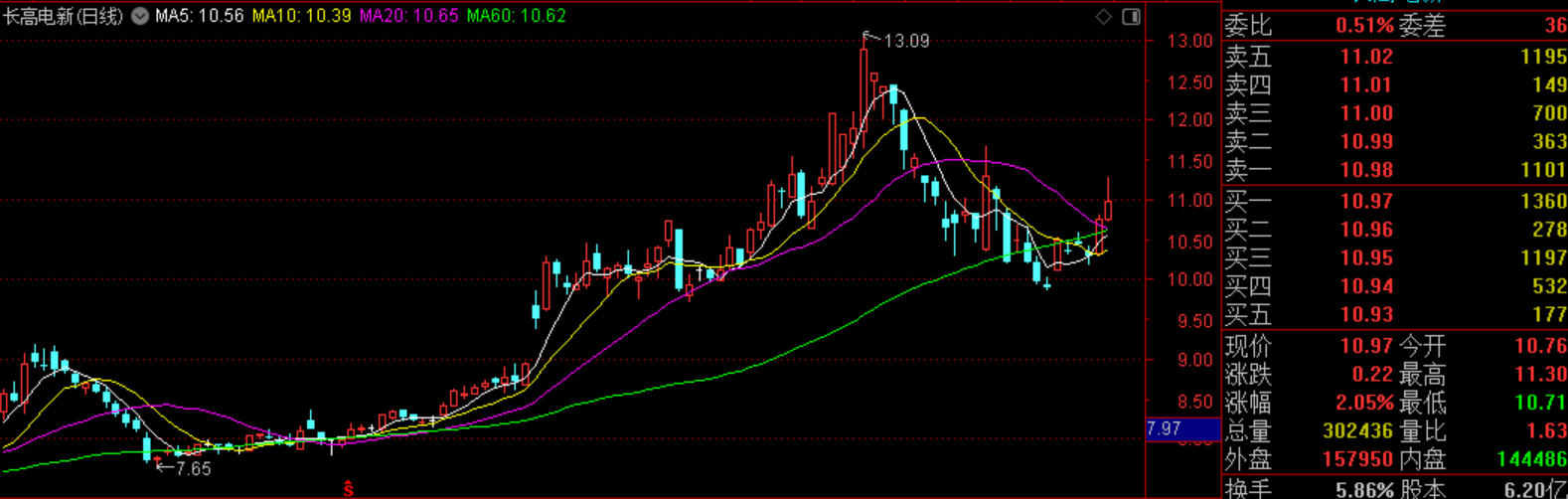
Task: Open the dropdown arrow next to 长高电新(日线)
Action: pos(140,16)
